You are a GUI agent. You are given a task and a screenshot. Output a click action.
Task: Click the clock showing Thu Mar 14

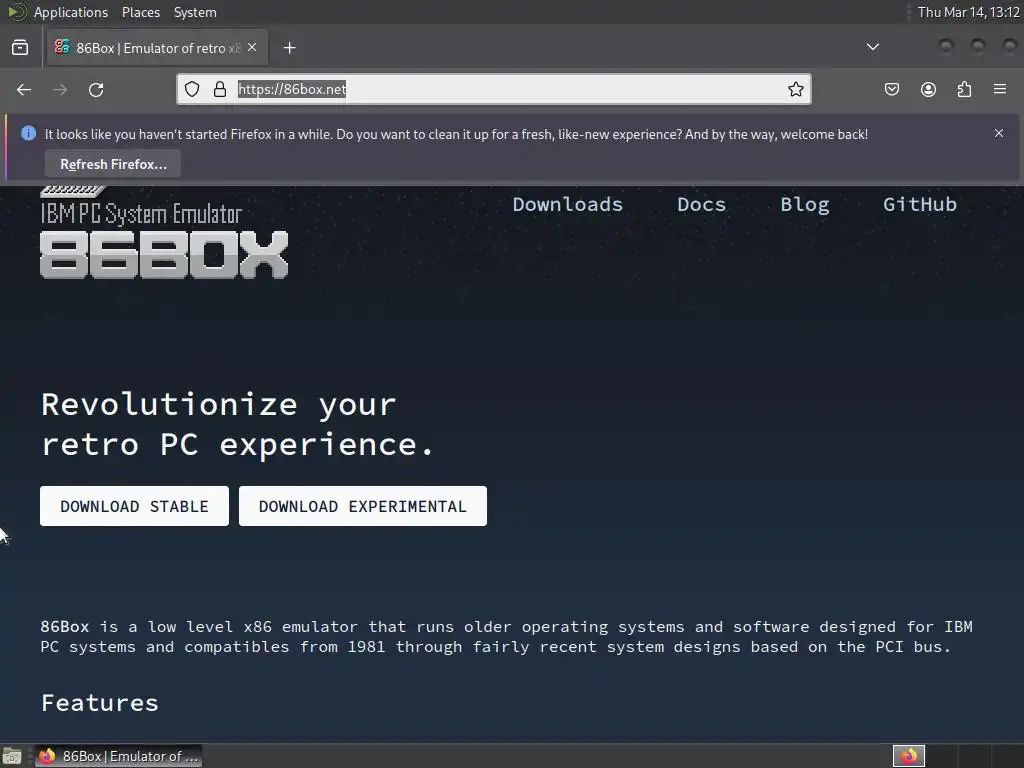[968, 12]
